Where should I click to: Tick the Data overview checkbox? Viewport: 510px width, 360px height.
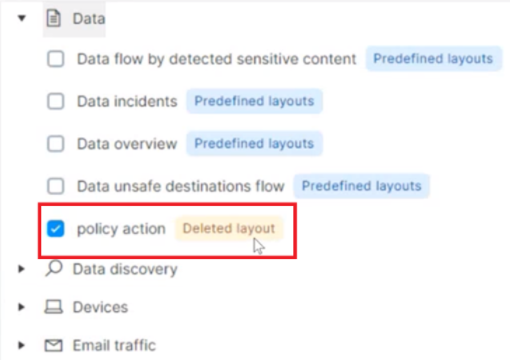tap(56, 144)
